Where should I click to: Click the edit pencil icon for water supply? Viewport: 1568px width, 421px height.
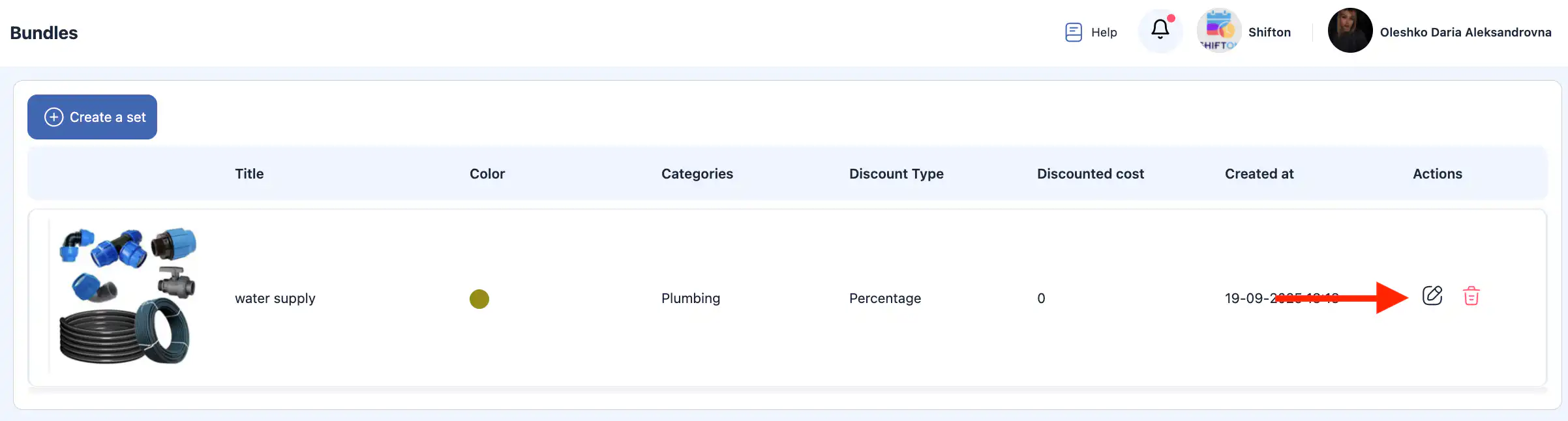coord(1432,296)
